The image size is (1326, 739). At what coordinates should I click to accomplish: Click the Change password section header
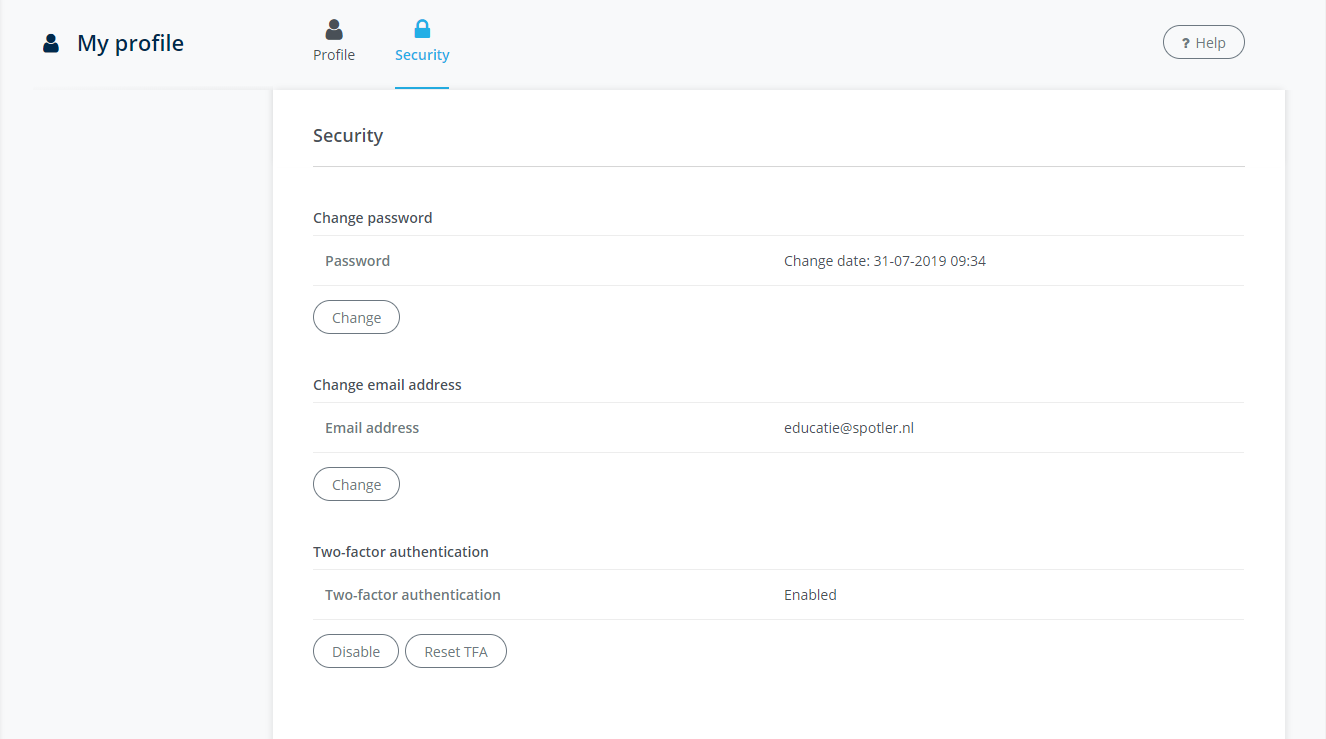click(x=372, y=217)
